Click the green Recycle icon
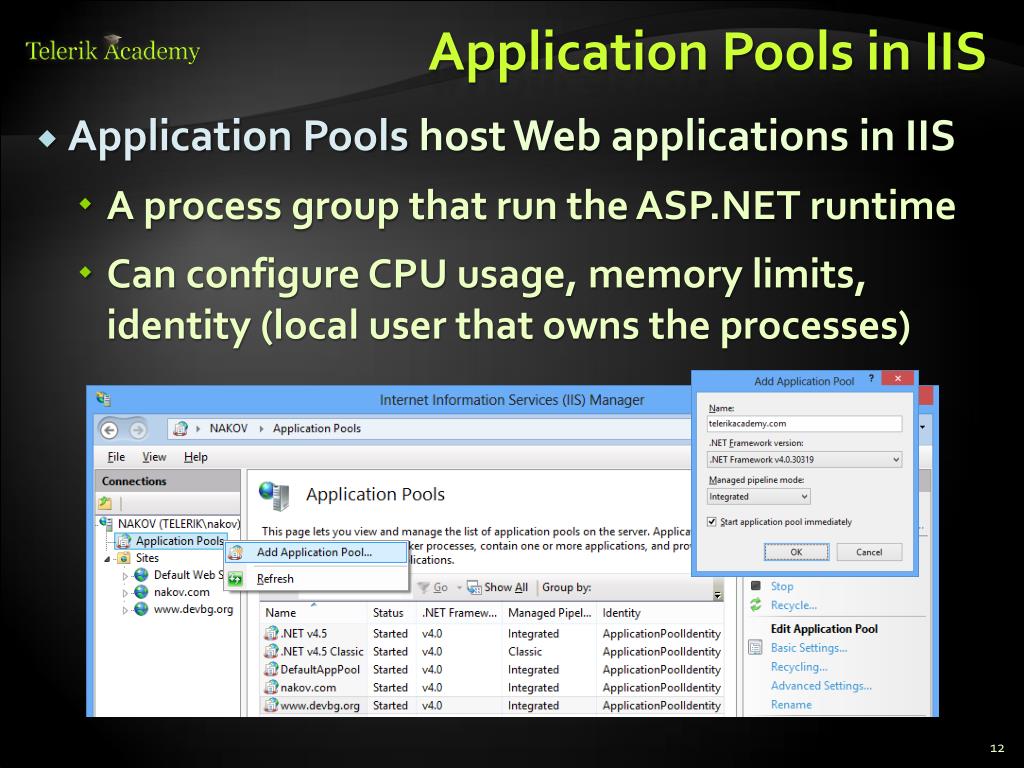The width and height of the screenshot is (1024, 768). pyautogui.click(x=756, y=605)
